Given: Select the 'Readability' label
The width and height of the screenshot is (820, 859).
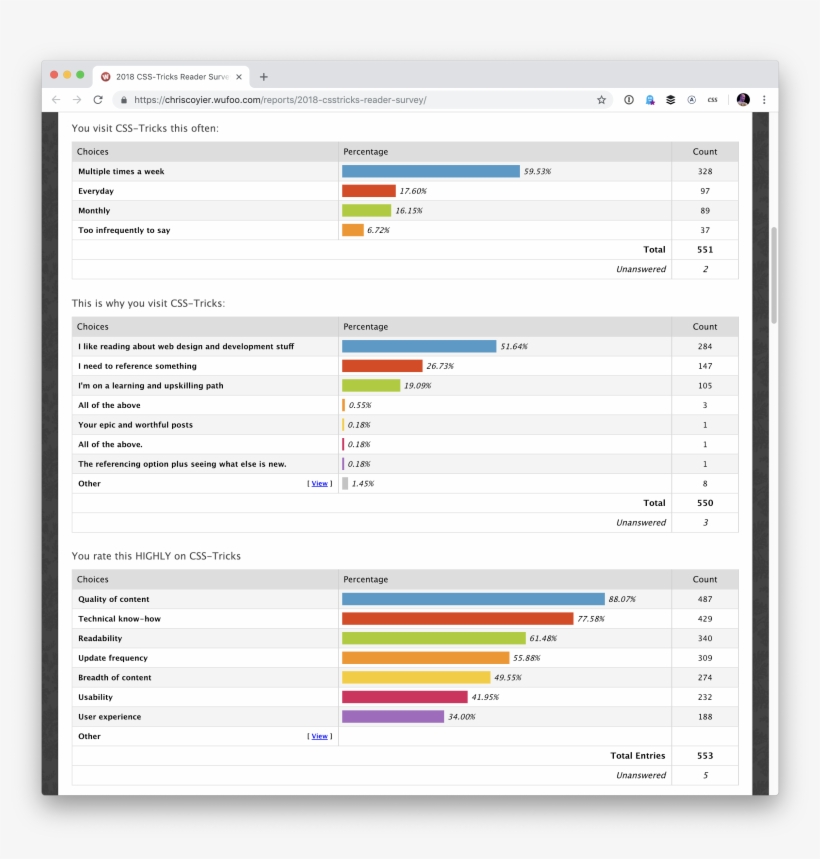Looking at the screenshot, I should (x=100, y=638).
